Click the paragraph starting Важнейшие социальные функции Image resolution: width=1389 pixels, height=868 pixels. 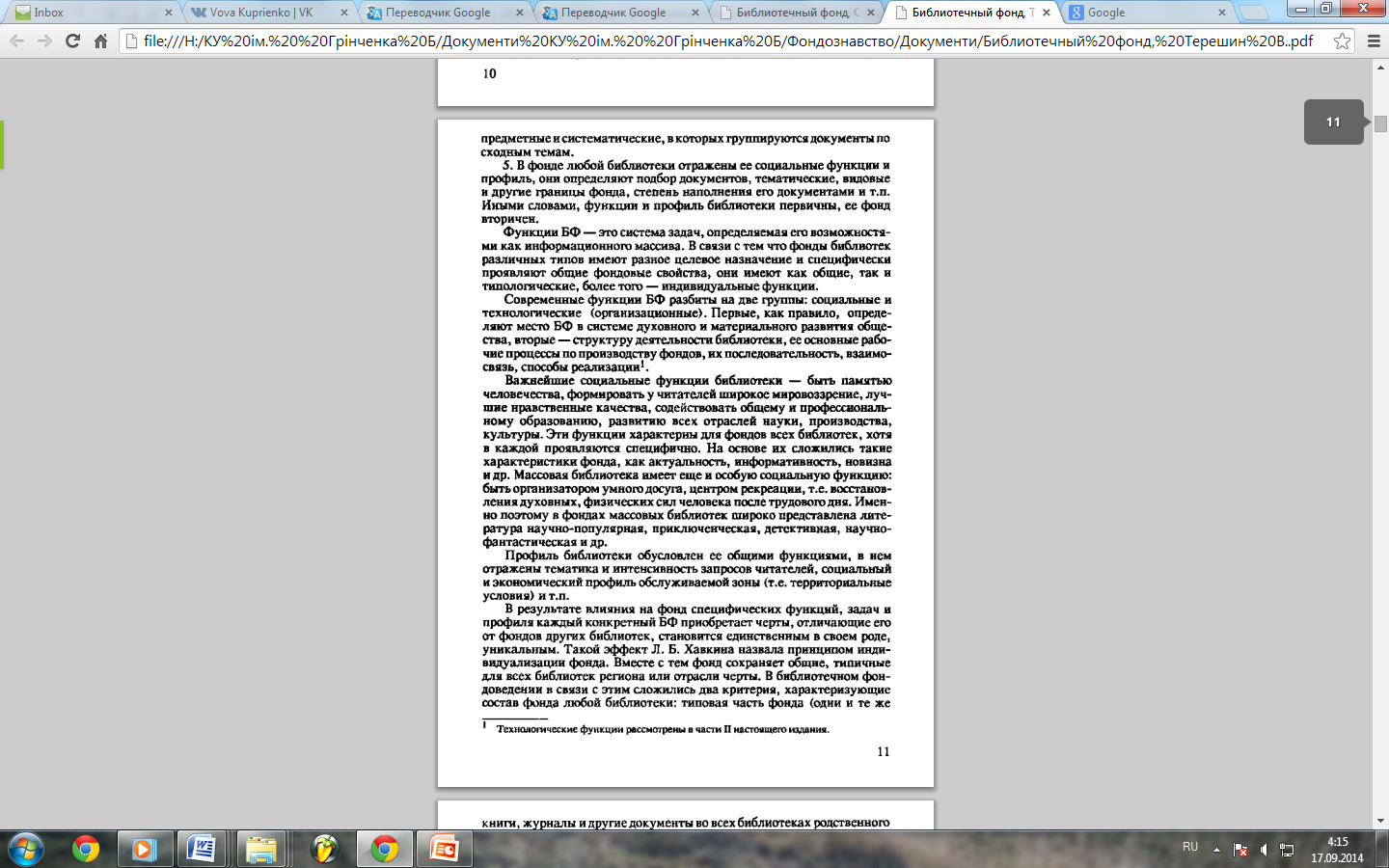click(x=686, y=461)
